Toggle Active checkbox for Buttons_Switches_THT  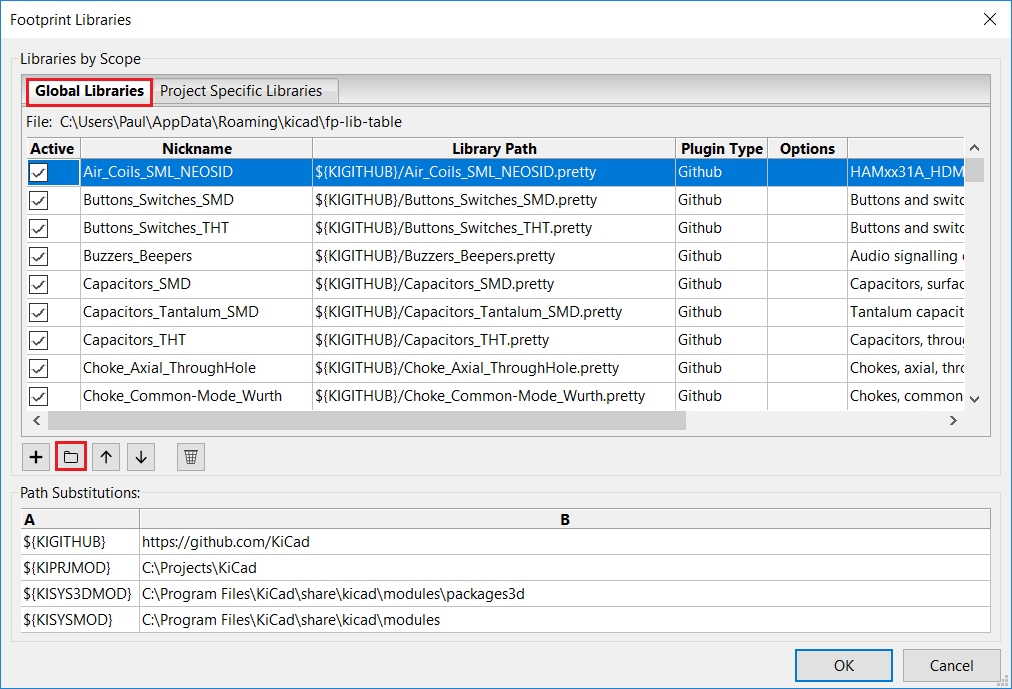39,228
